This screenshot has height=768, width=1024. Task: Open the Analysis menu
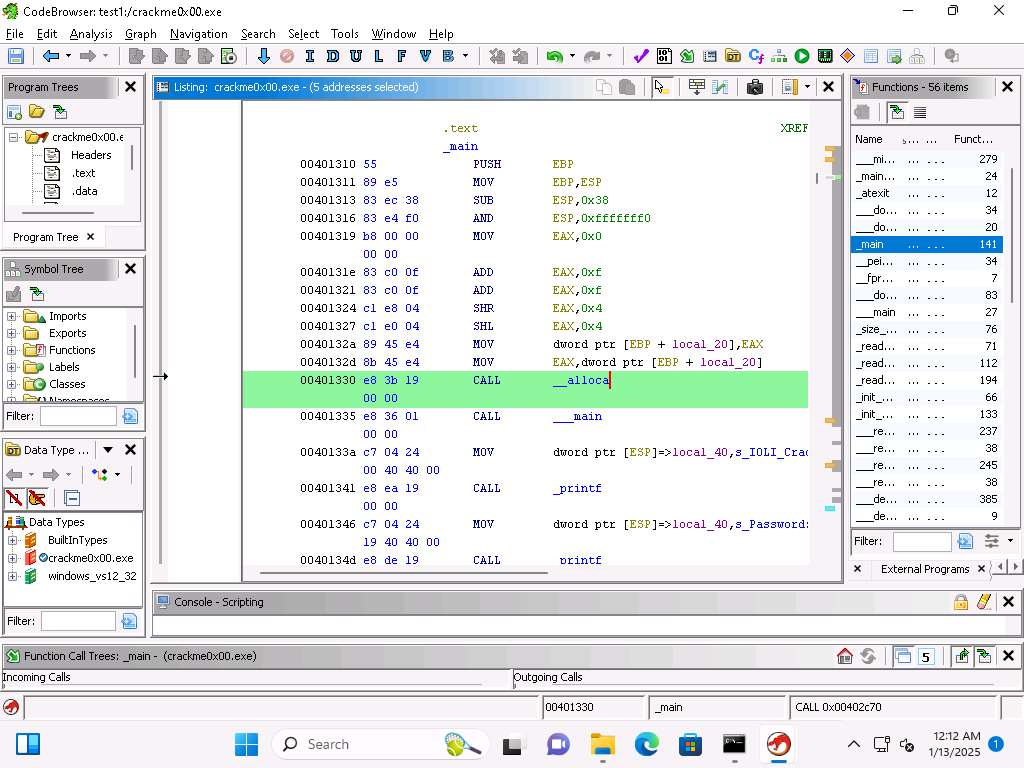tap(91, 33)
